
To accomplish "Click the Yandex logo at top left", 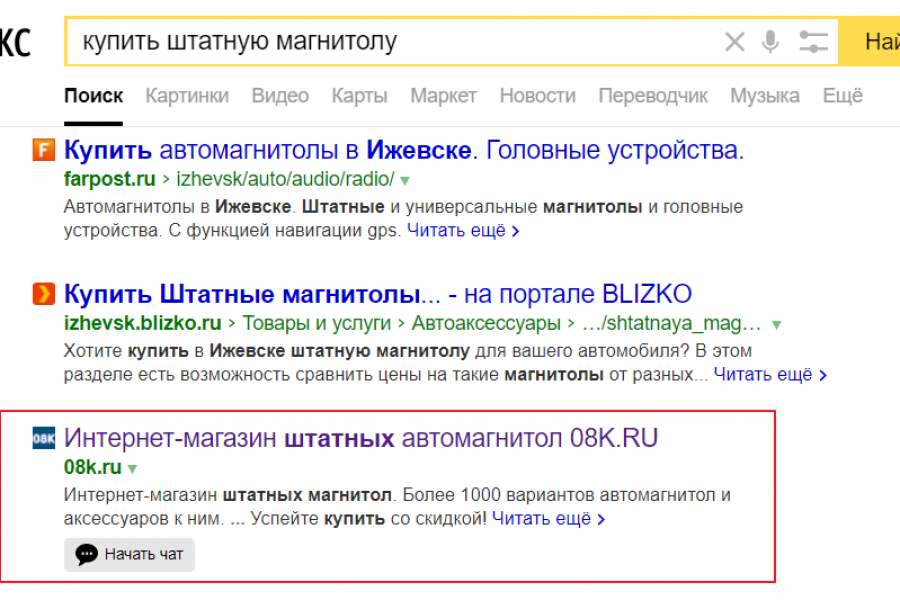I will click(x=15, y=42).
